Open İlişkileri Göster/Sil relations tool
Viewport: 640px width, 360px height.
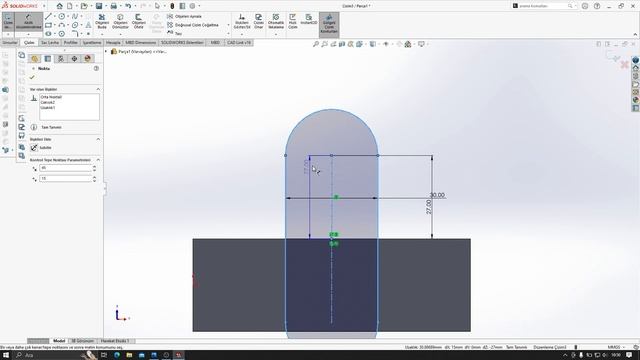242,21
